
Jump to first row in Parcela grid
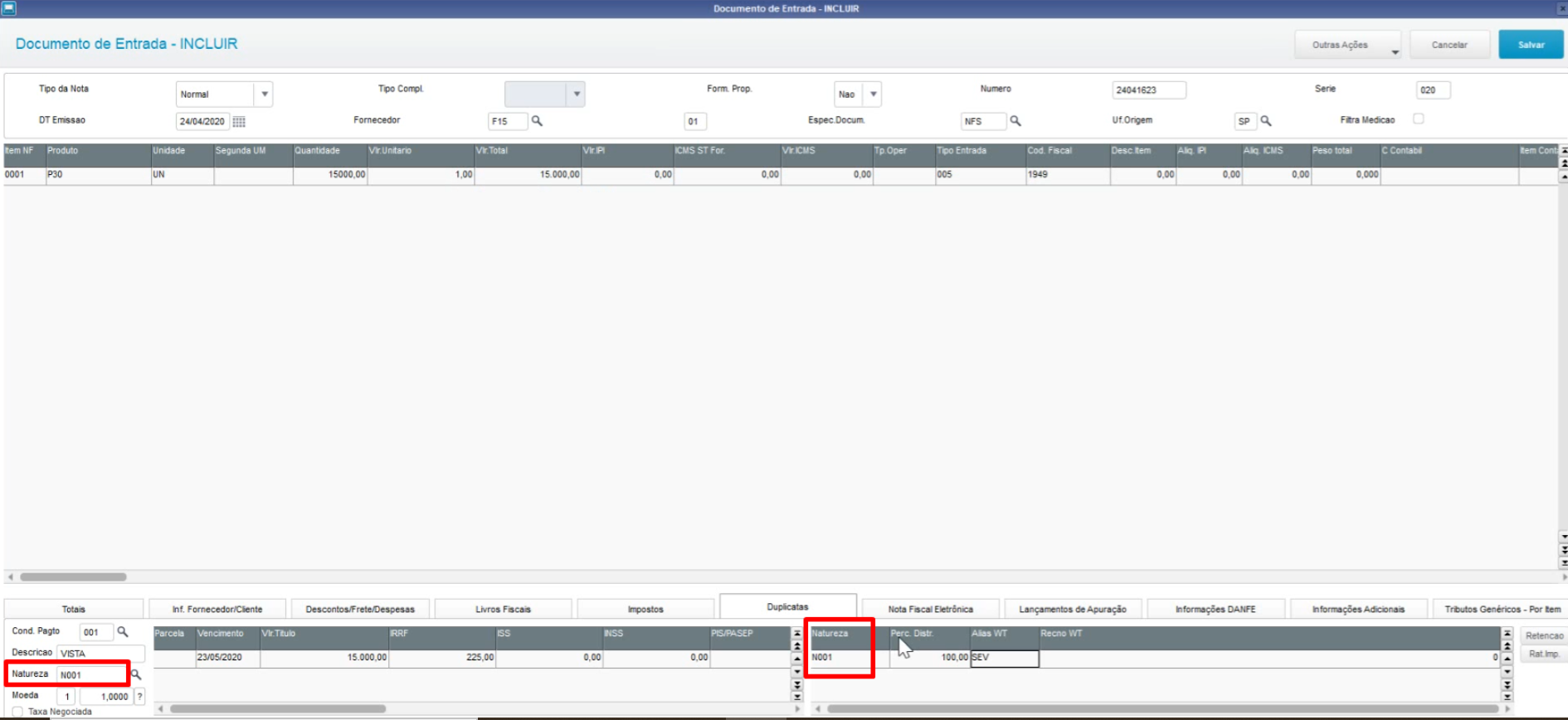tap(797, 634)
